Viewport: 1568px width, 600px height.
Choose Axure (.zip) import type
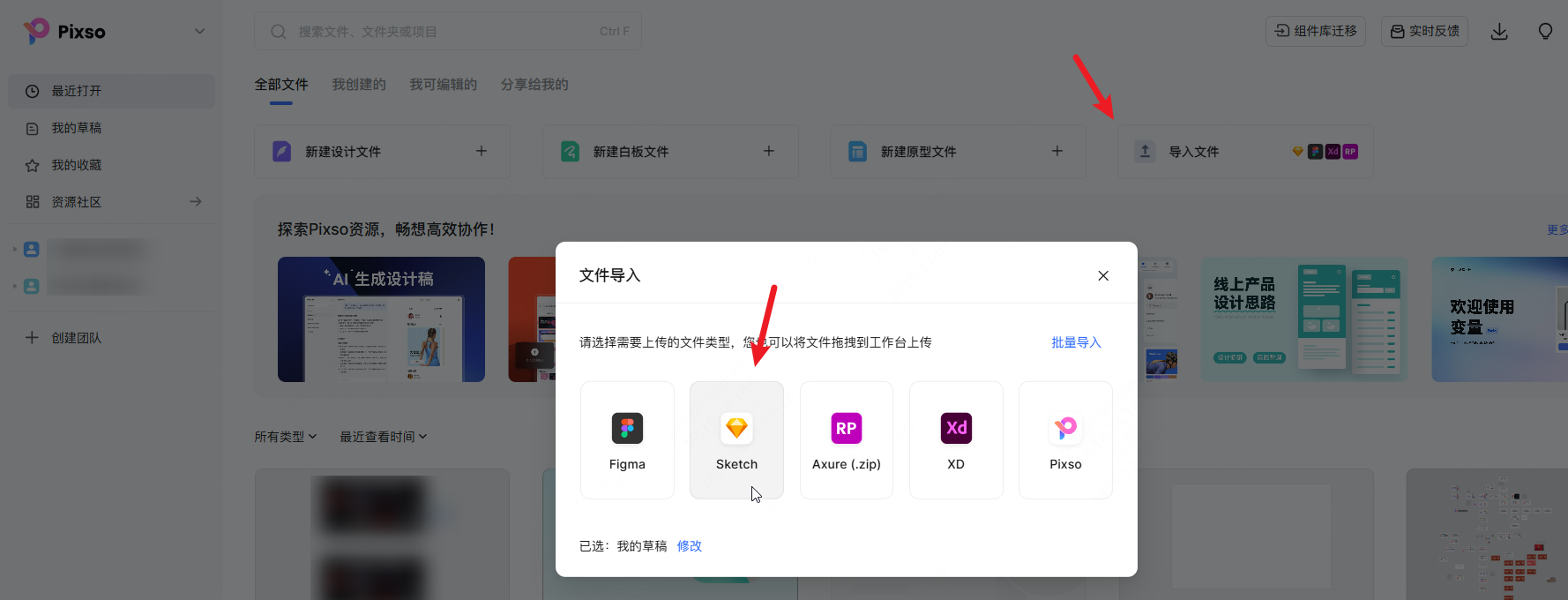[847, 440]
